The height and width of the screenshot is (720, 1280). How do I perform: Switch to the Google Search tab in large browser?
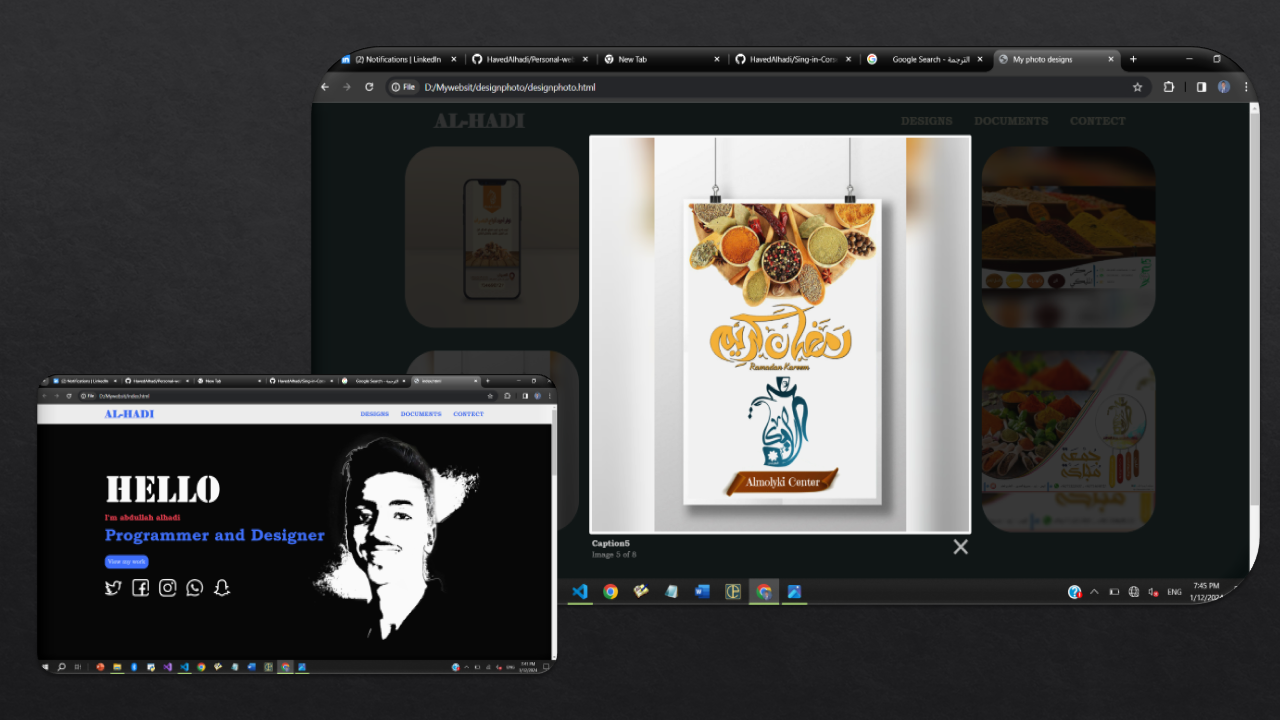pyautogui.click(x=918, y=60)
